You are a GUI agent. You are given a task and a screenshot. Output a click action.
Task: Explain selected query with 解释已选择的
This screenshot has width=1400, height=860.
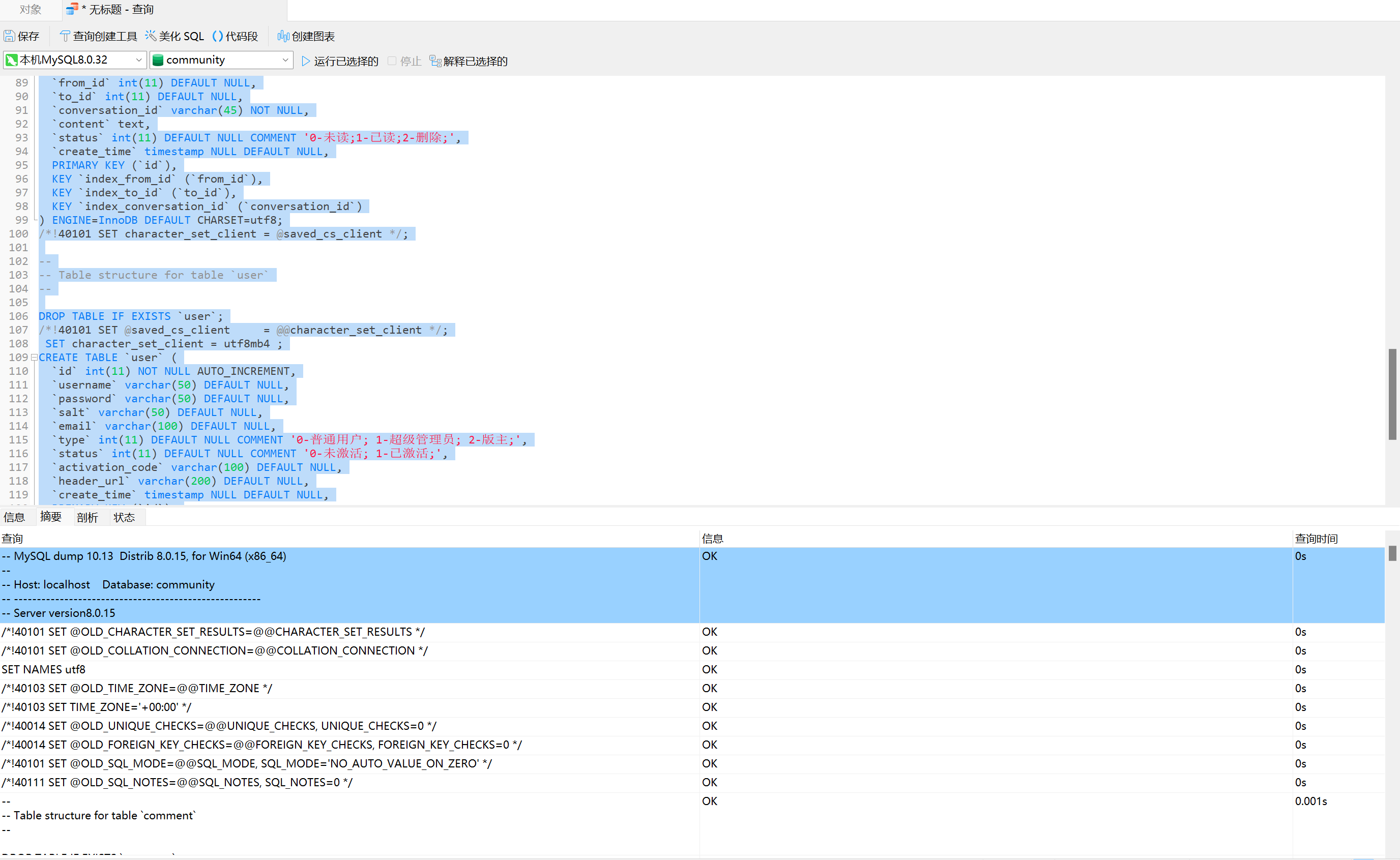pos(468,61)
